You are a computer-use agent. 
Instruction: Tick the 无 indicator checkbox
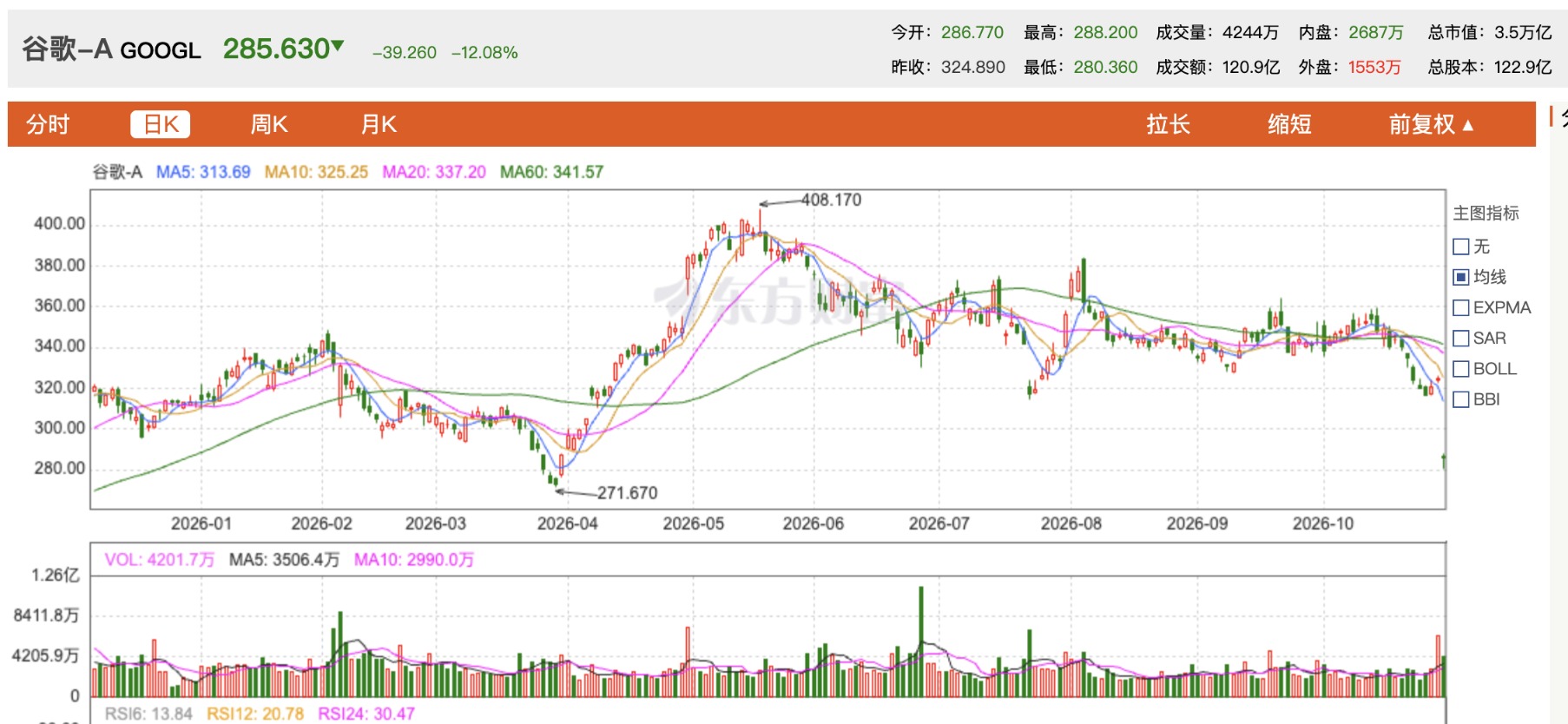tap(1461, 247)
